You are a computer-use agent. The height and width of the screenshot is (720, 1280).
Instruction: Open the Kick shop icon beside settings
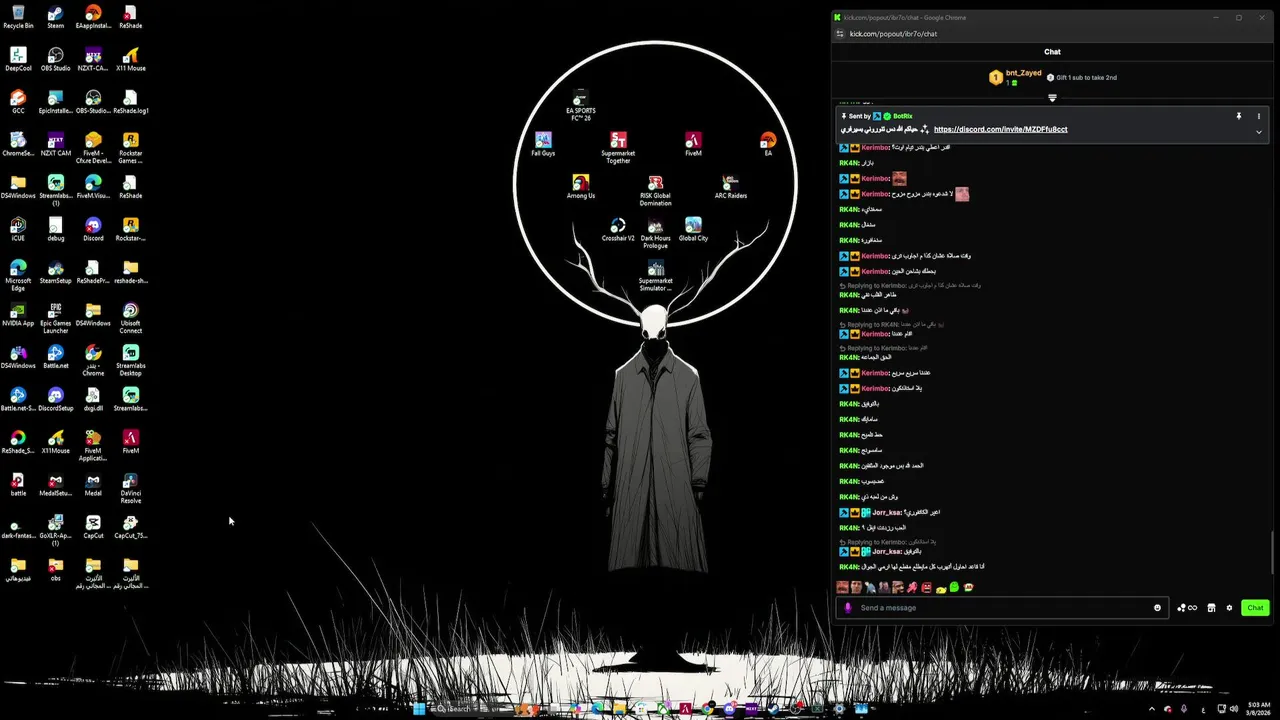tap(1211, 608)
